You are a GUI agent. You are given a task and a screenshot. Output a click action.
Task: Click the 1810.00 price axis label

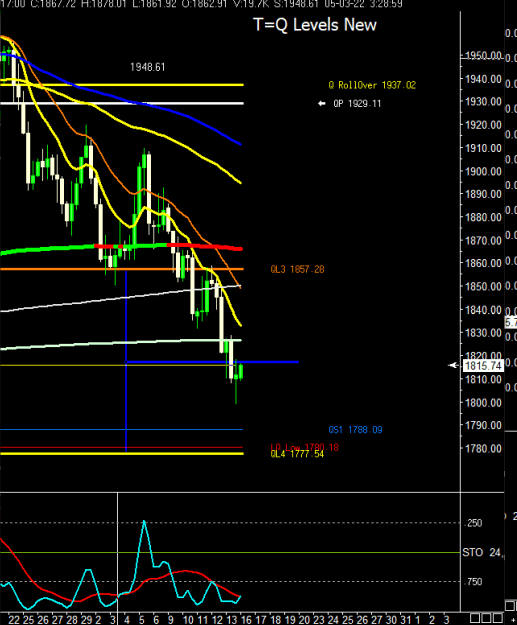point(484,379)
